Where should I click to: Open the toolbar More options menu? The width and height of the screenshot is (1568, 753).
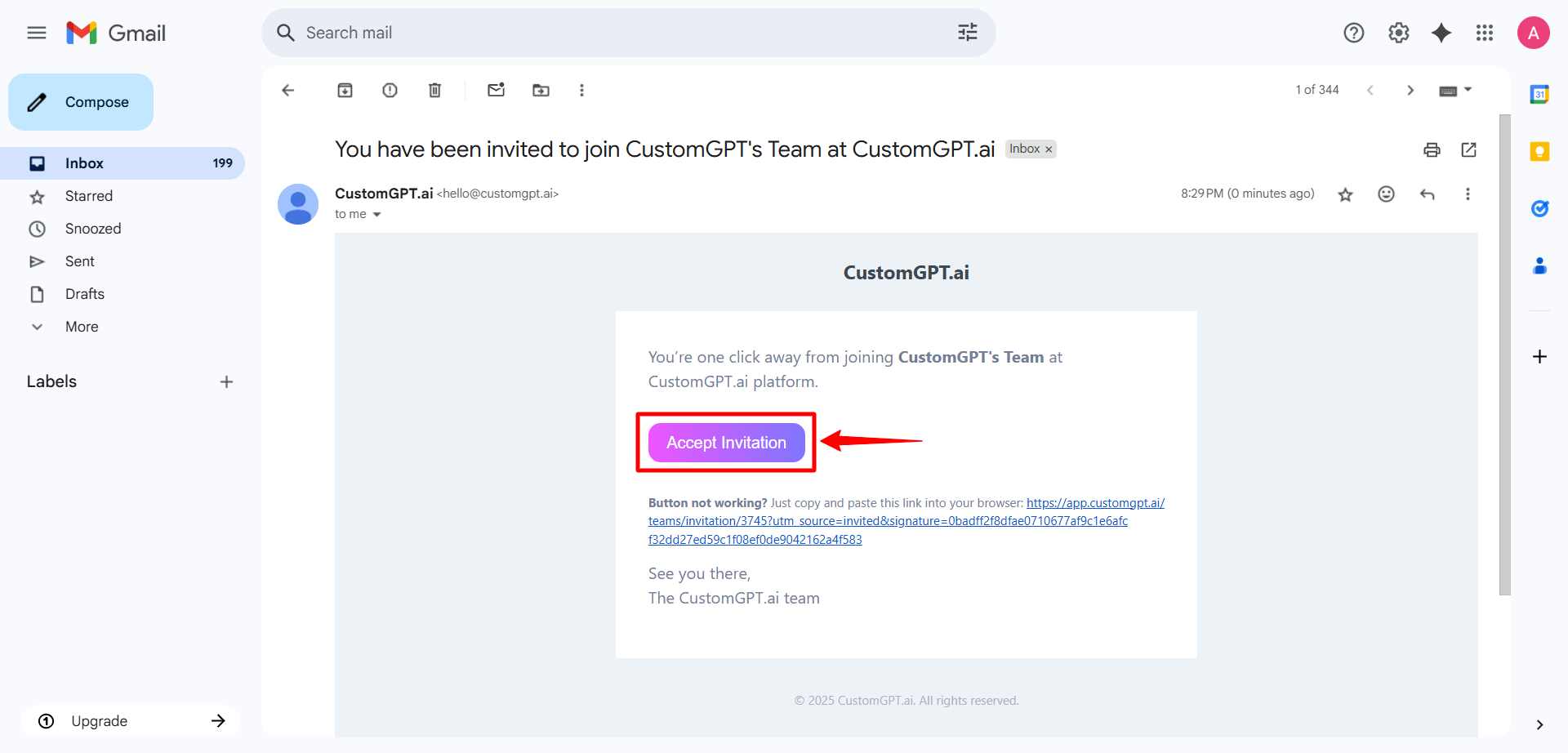pyautogui.click(x=581, y=91)
